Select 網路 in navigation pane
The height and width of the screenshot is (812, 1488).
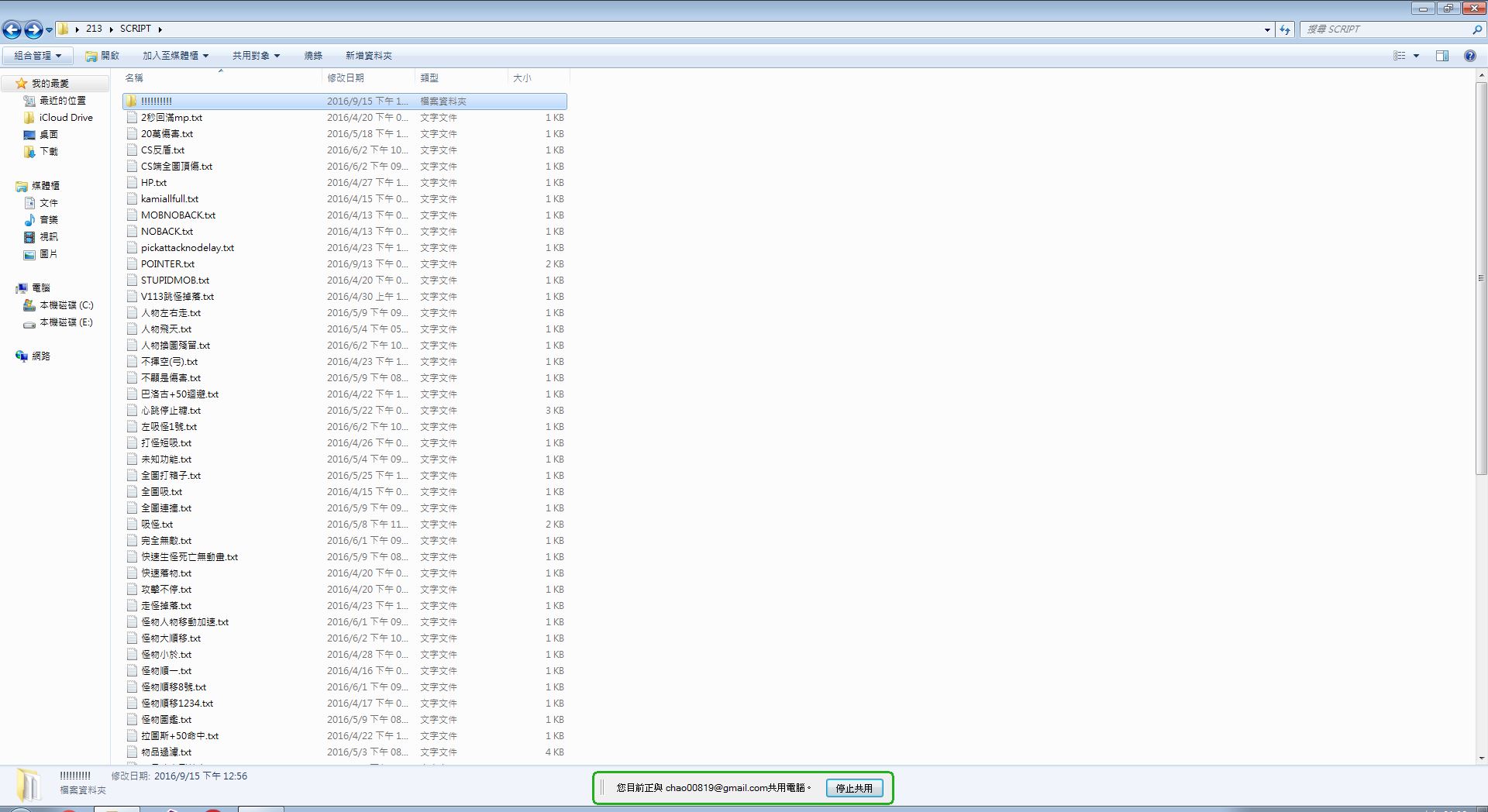click(x=41, y=356)
